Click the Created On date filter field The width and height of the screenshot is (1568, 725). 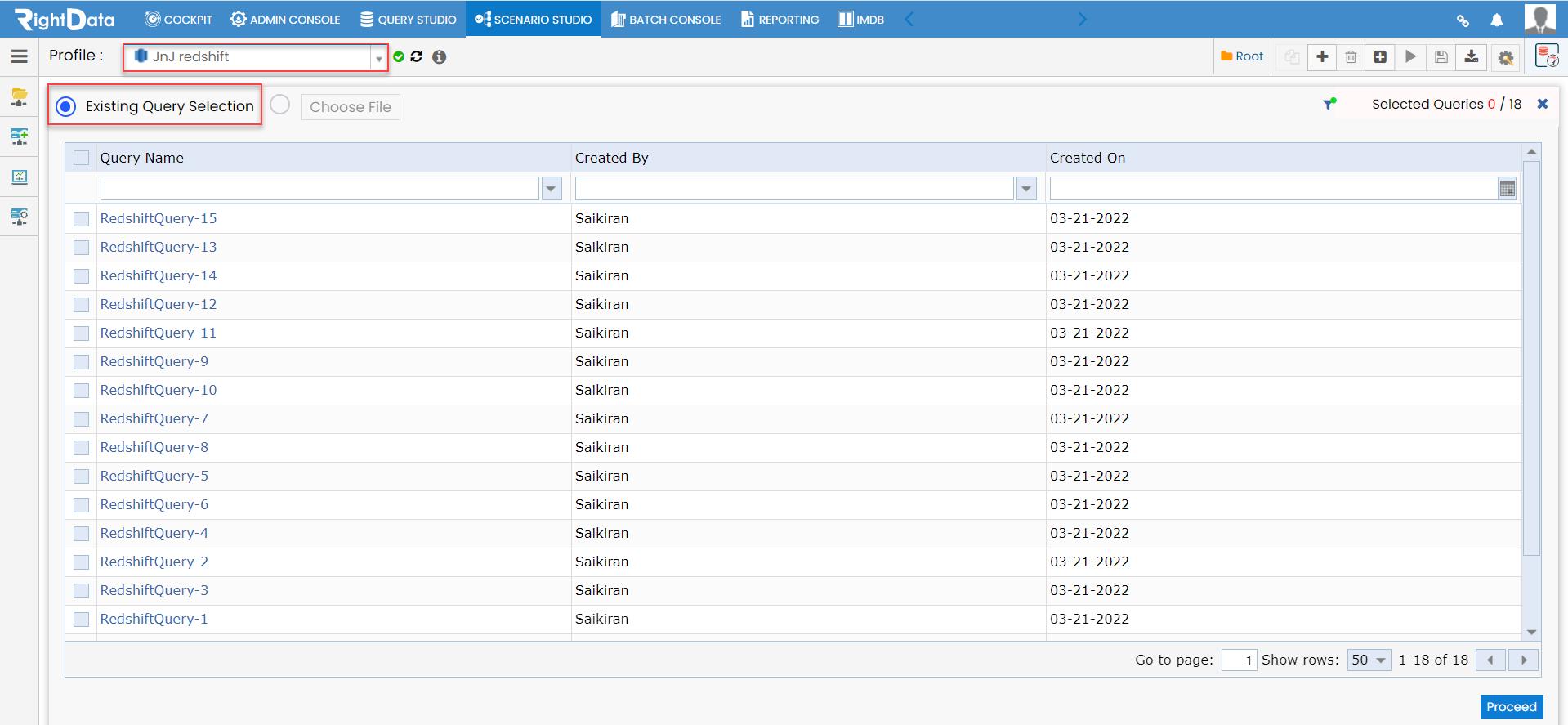1273,189
